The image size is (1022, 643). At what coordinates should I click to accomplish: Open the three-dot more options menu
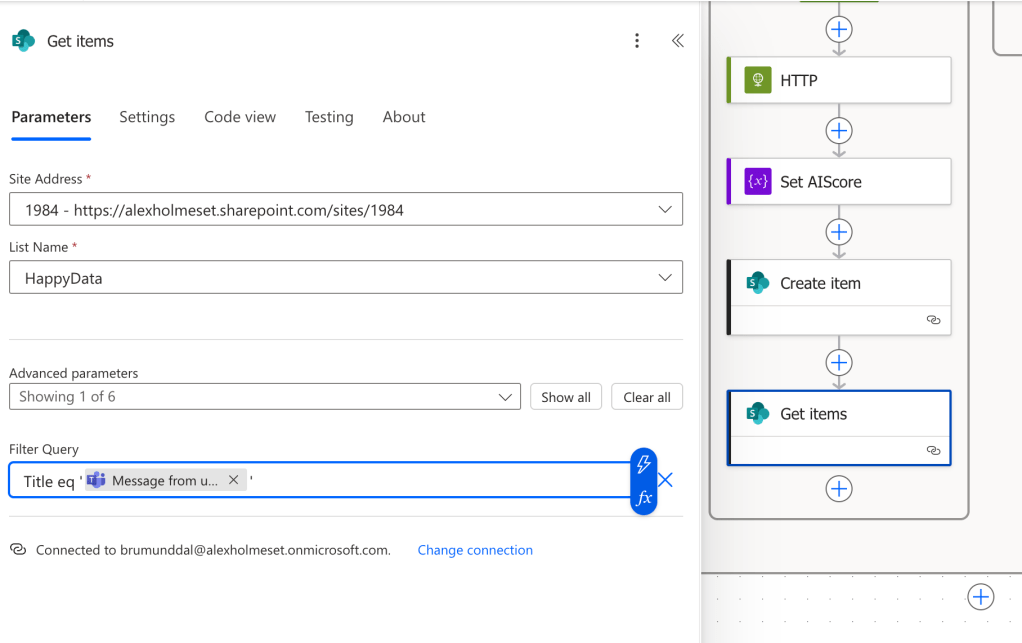[637, 41]
